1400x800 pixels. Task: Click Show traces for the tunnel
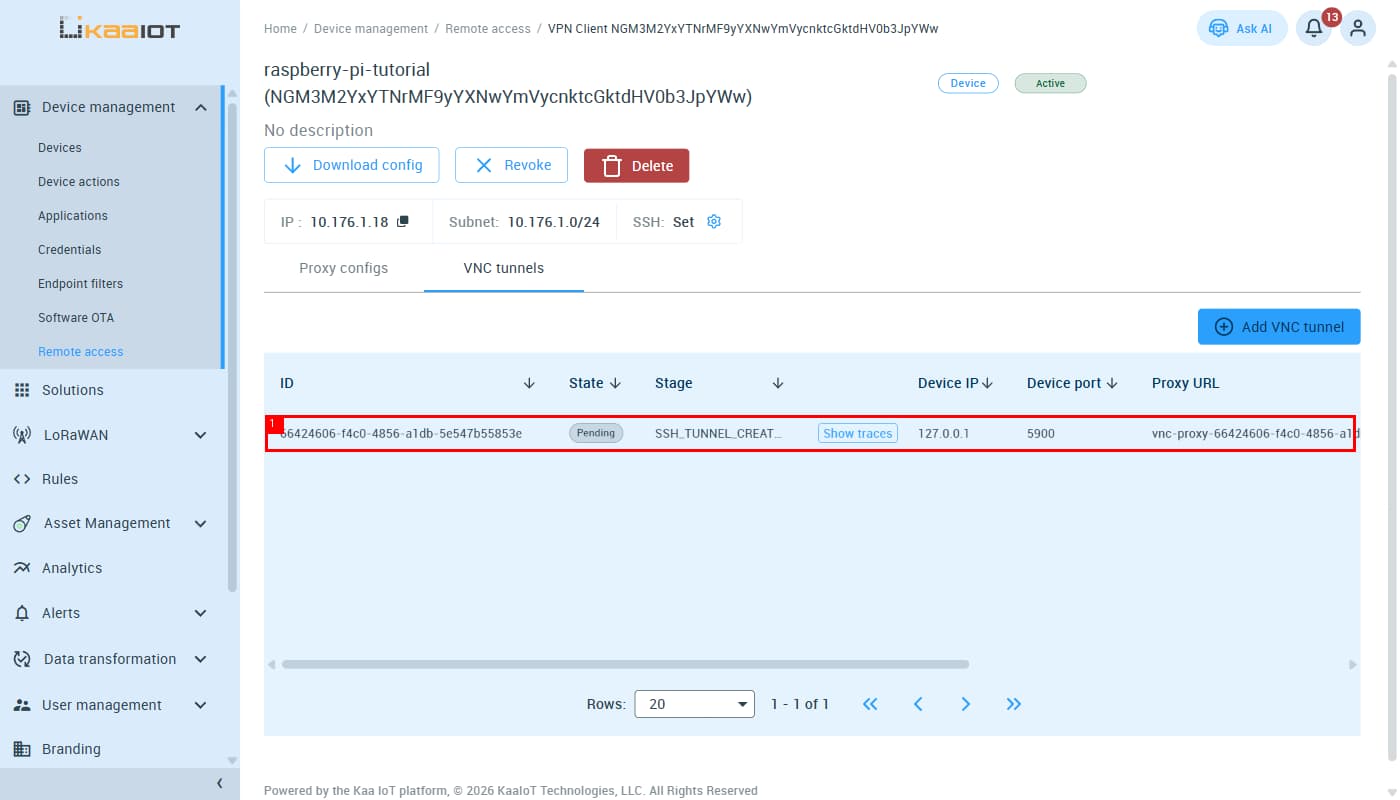point(858,433)
